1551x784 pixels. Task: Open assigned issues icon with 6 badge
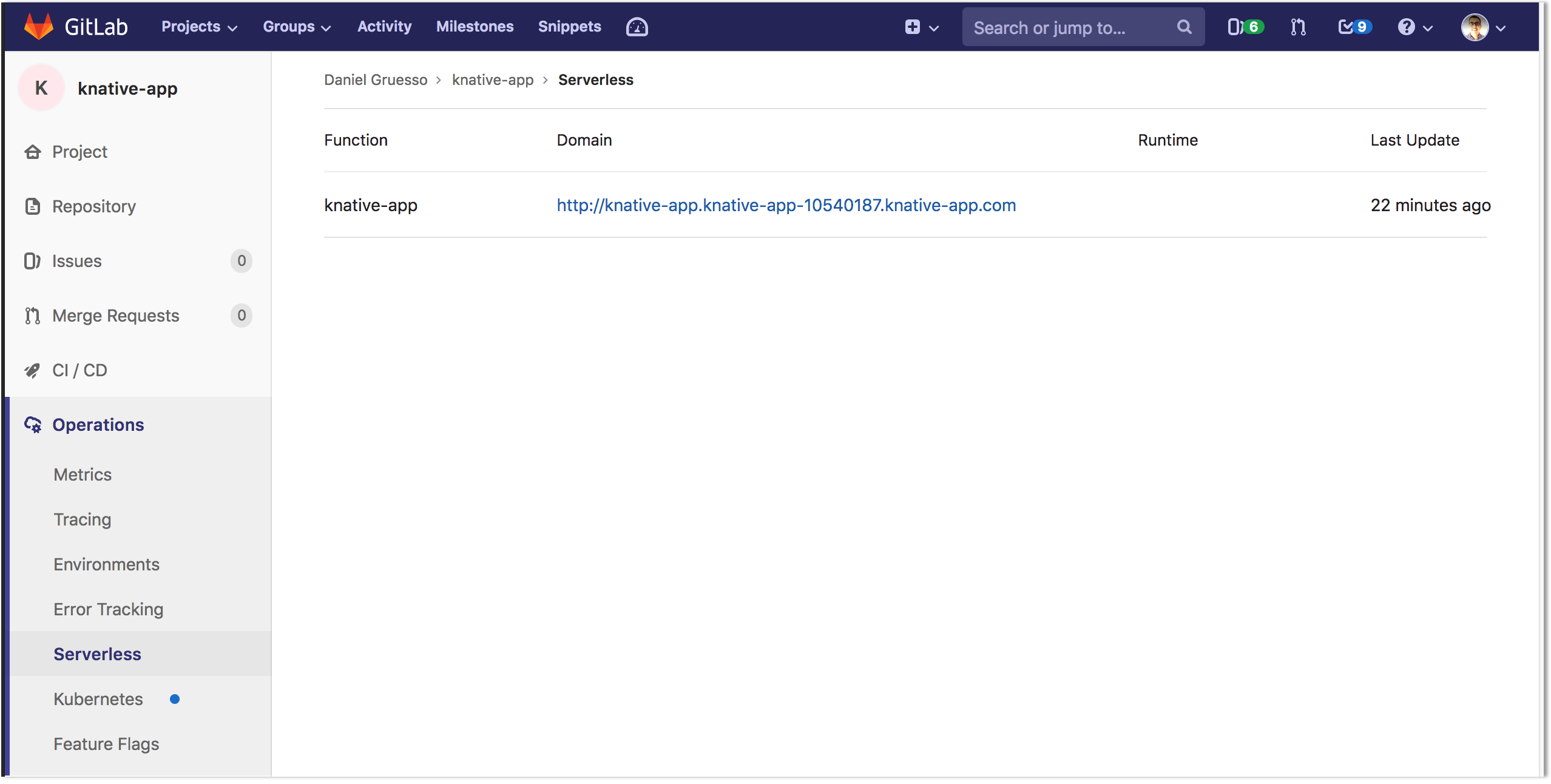(x=1245, y=27)
